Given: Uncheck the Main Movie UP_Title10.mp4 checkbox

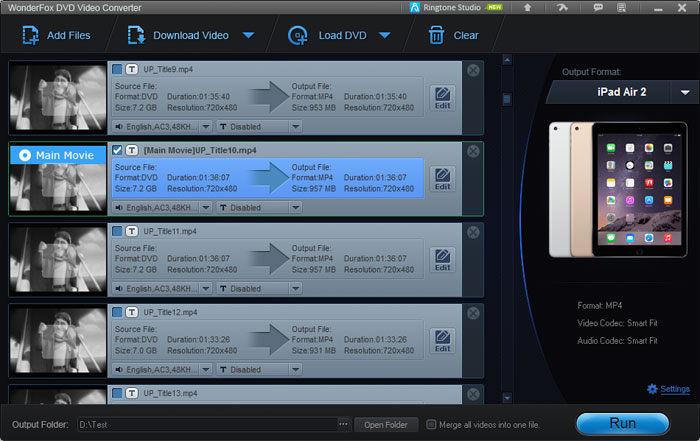Looking at the screenshot, I should (117, 150).
